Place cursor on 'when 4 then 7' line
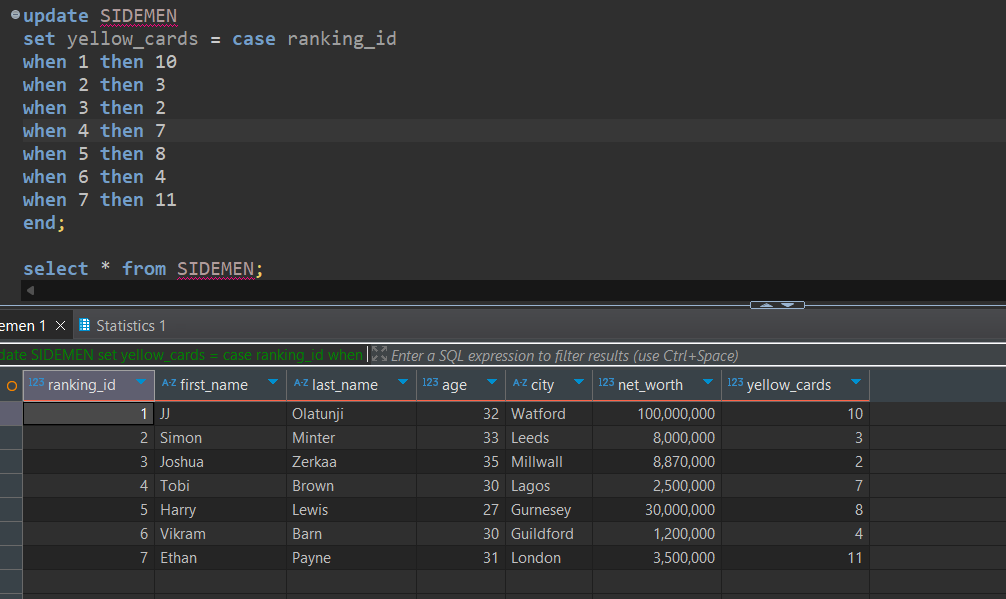The image size is (1006, 599). click(x=94, y=131)
